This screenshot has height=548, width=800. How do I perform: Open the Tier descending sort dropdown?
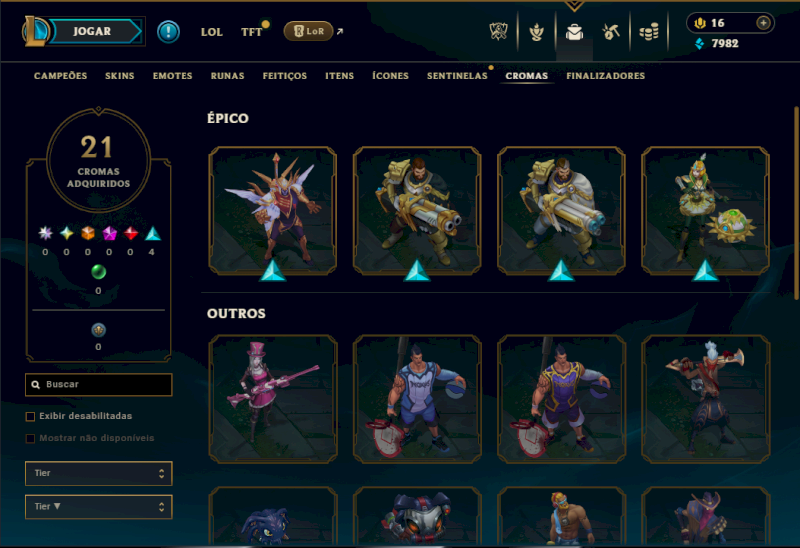click(98, 507)
